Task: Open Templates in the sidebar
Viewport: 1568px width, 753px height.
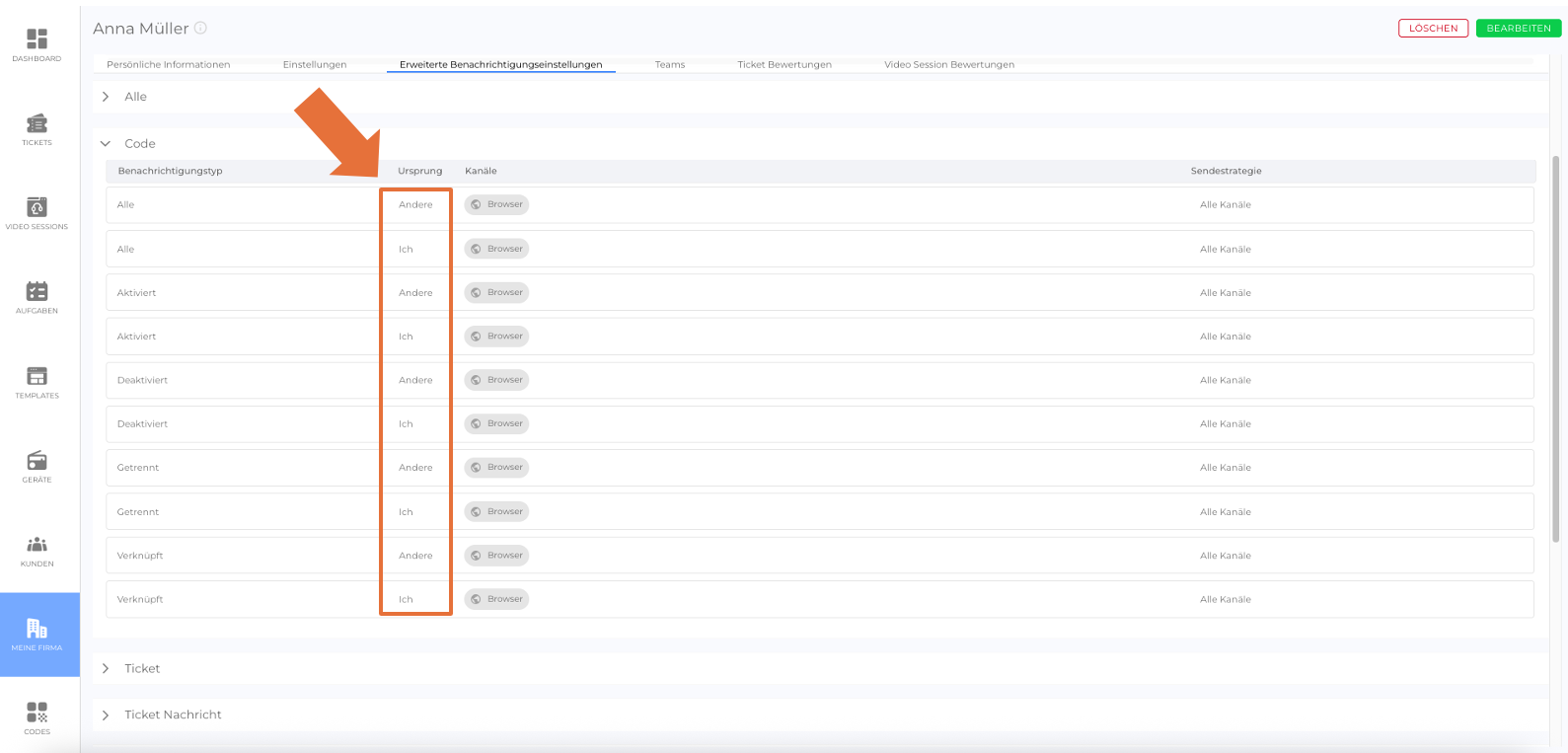Action: coord(37,377)
